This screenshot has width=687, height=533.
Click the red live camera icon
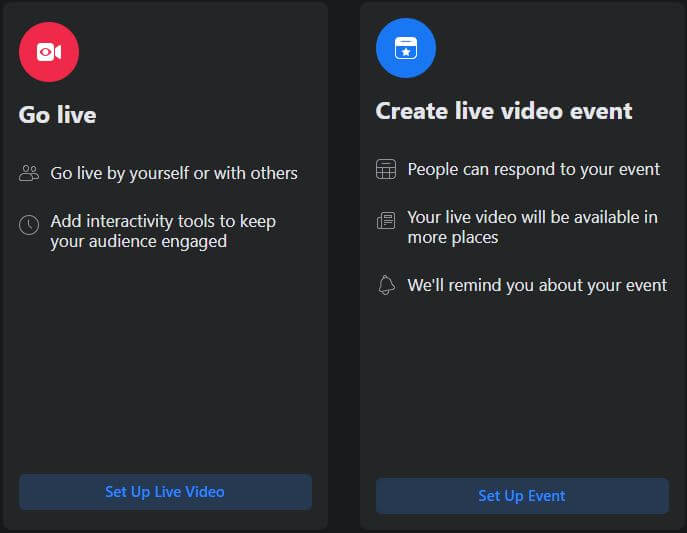click(48, 52)
